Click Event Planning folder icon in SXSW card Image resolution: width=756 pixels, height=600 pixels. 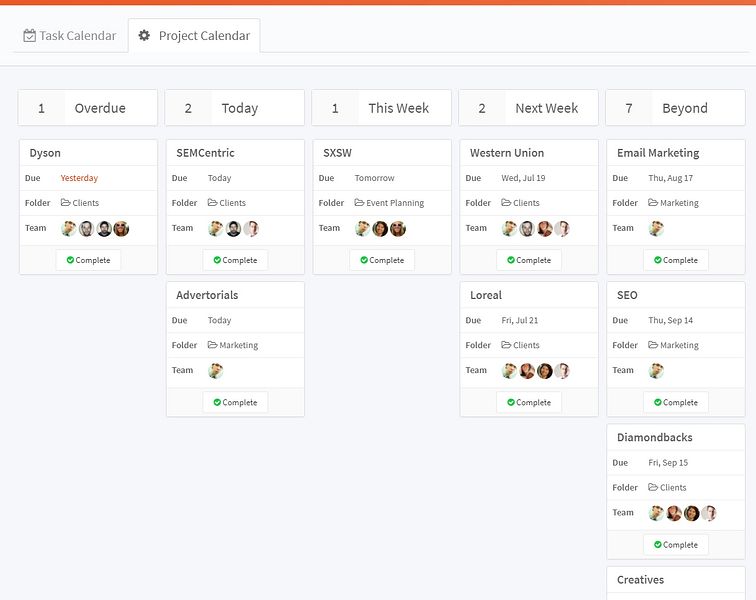click(x=359, y=203)
